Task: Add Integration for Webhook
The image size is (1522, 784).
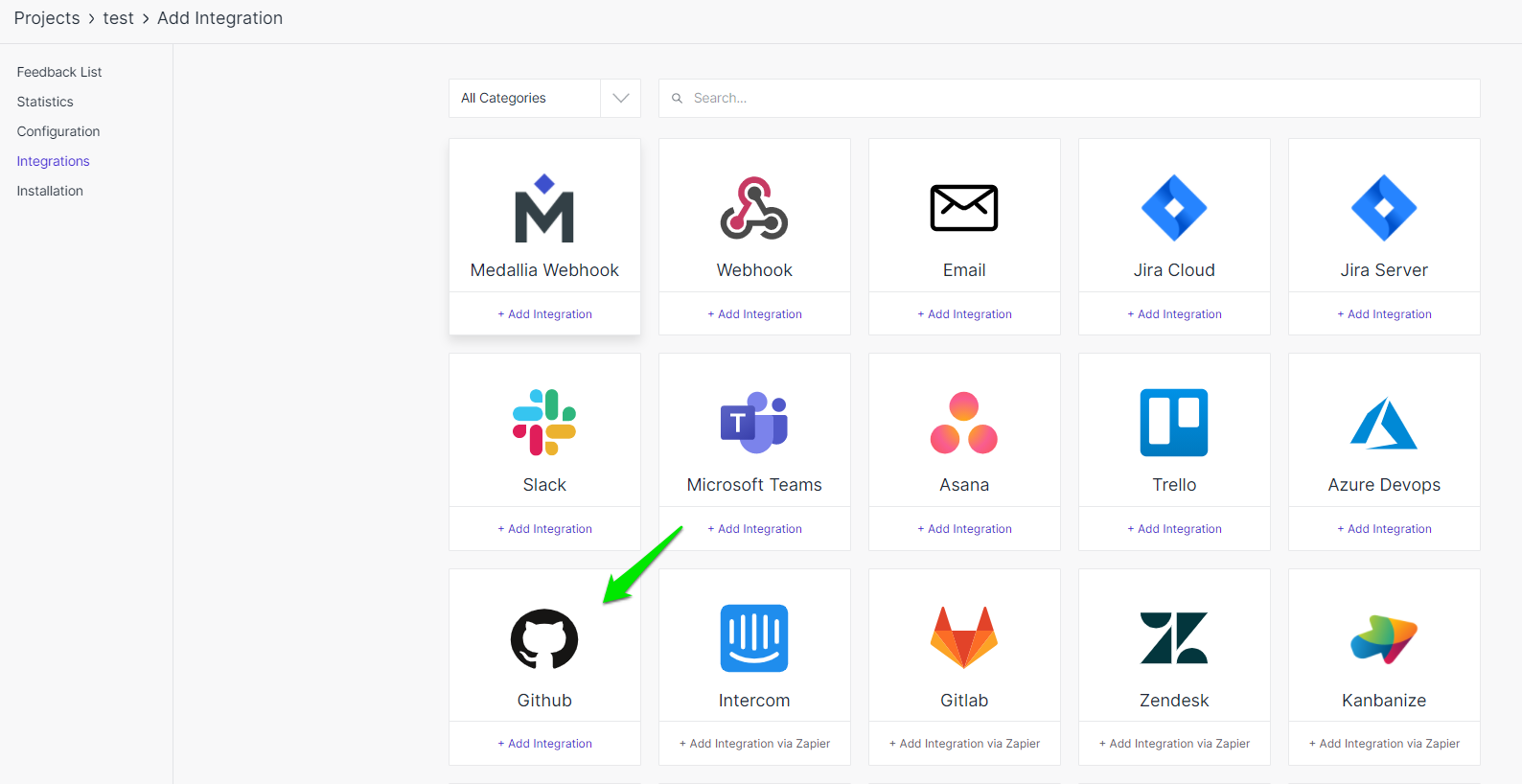Action: (754, 314)
